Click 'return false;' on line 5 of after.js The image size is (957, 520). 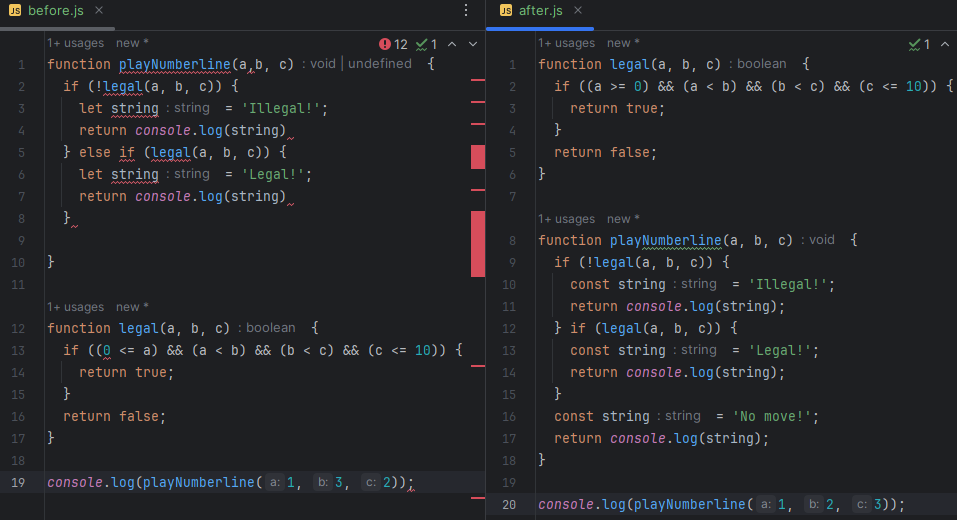605,153
